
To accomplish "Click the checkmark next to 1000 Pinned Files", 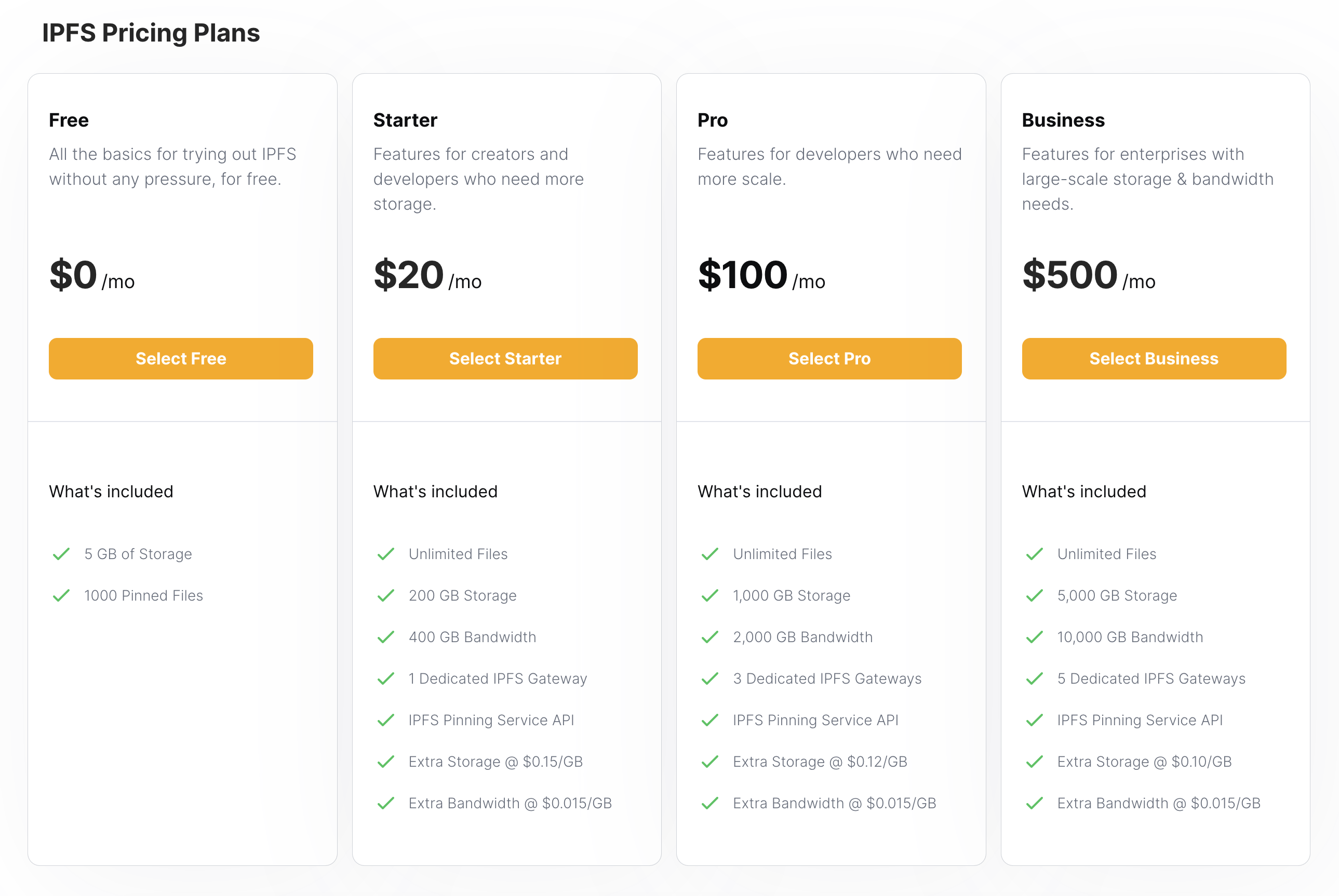I will [x=61, y=595].
